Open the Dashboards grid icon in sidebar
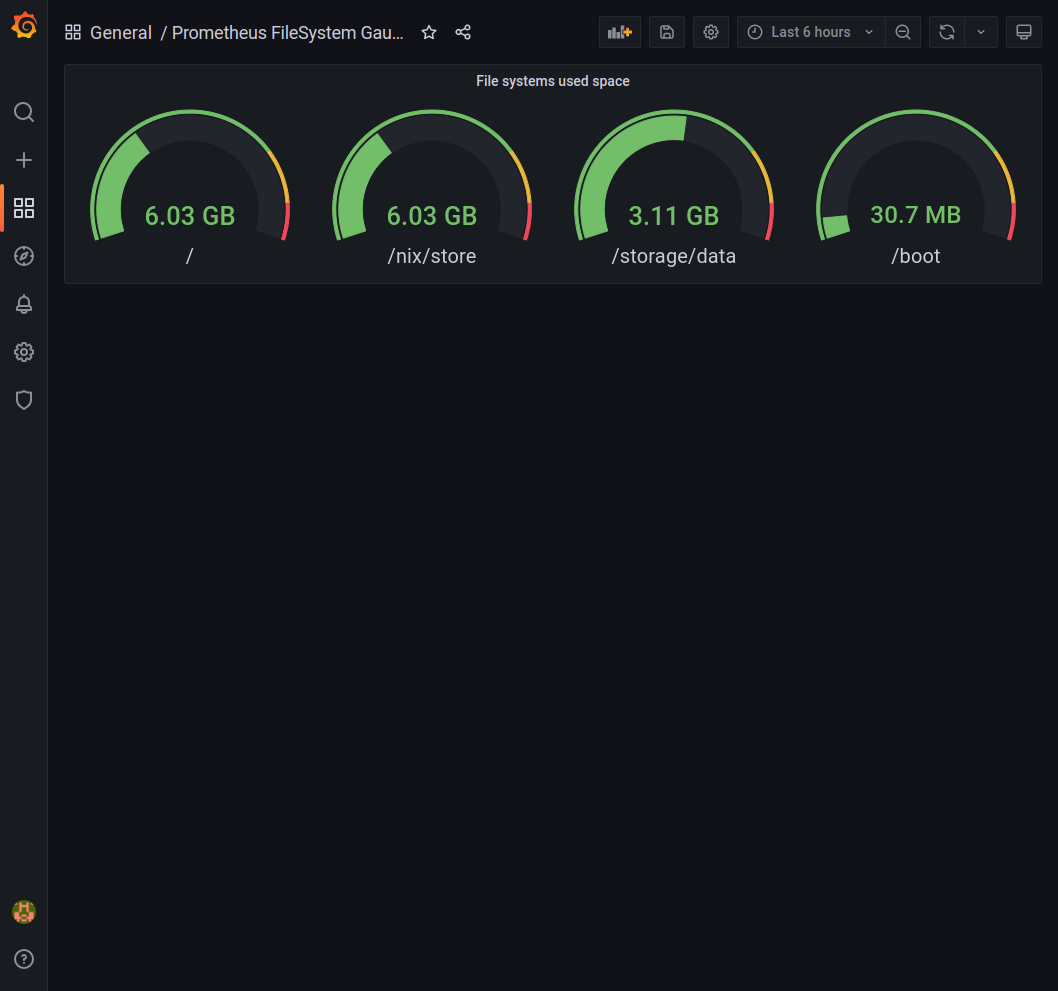 [x=24, y=208]
